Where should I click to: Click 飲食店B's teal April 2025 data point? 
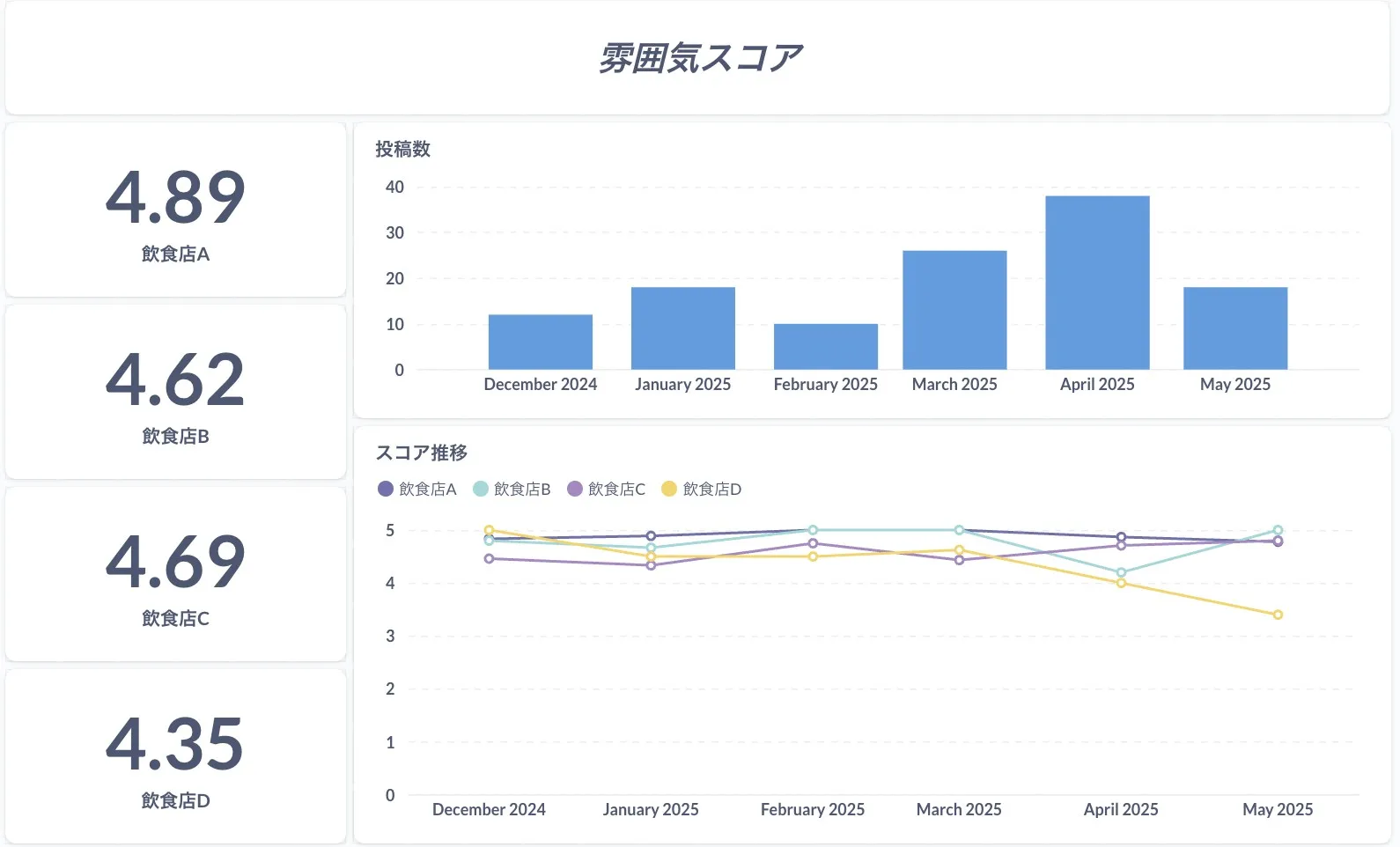coord(1121,572)
